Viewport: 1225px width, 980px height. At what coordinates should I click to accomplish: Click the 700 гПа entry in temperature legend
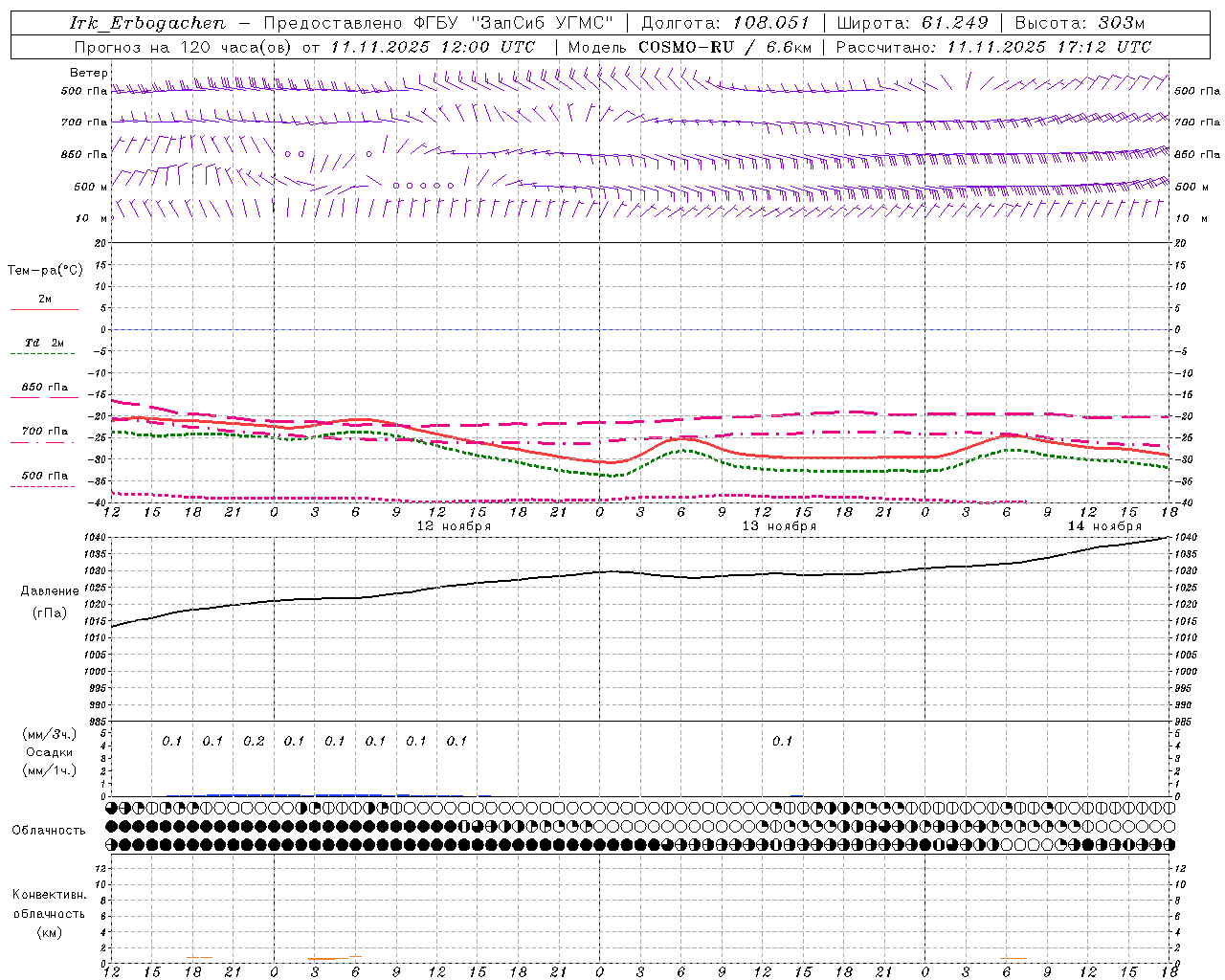point(44,432)
